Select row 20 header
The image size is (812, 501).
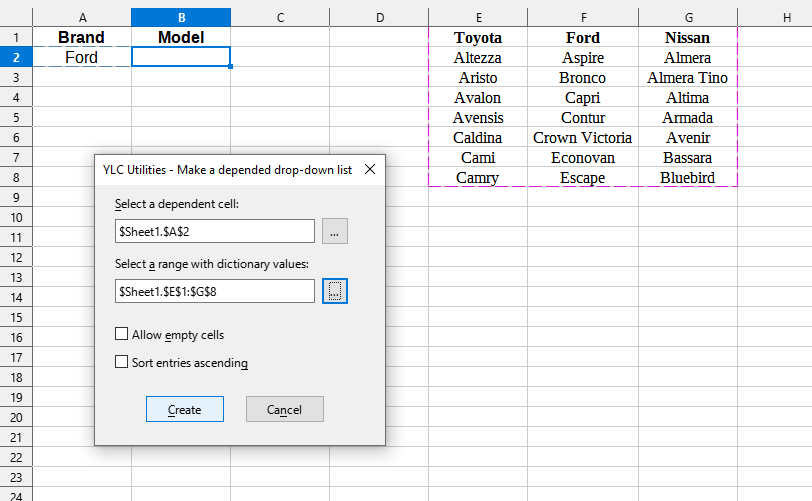16,418
